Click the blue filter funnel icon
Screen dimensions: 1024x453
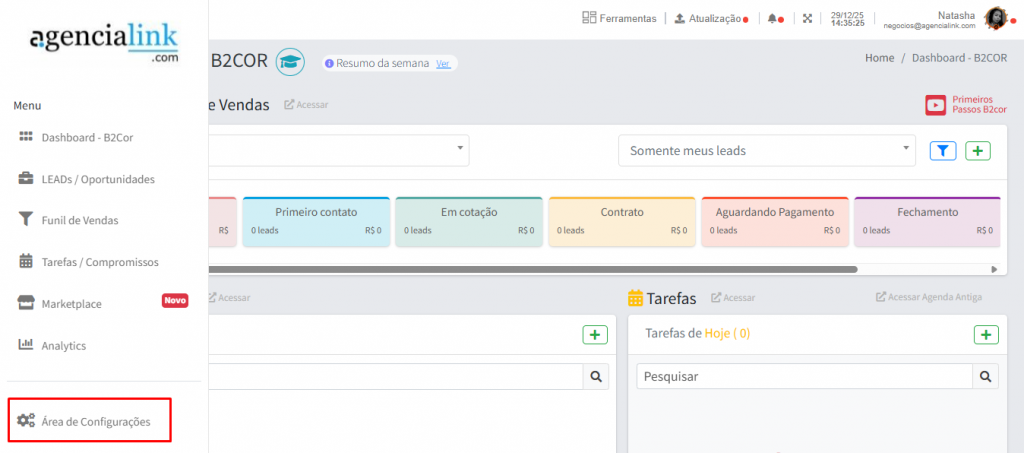click(x=943, y=151)
